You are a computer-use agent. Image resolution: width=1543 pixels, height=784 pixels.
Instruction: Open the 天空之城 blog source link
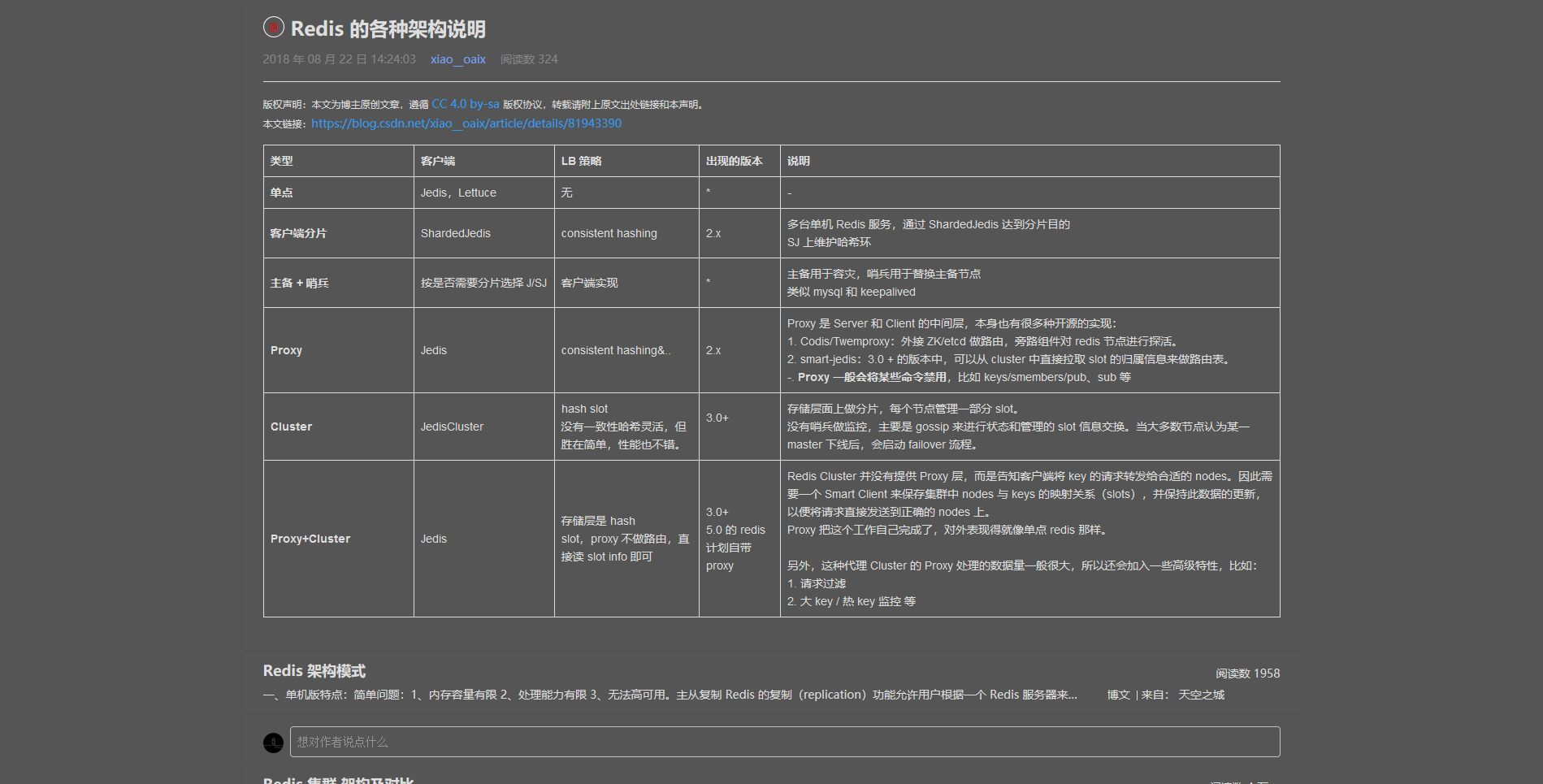coord(1202,695)
